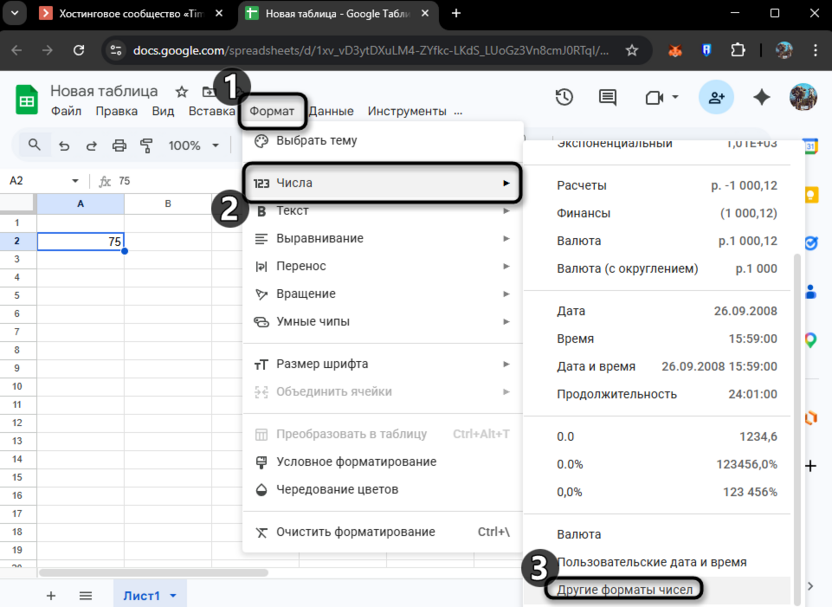Viewport: 832px width, 607px height.
Task: Print the spreadsheet
Action: [x=119, y=145]
